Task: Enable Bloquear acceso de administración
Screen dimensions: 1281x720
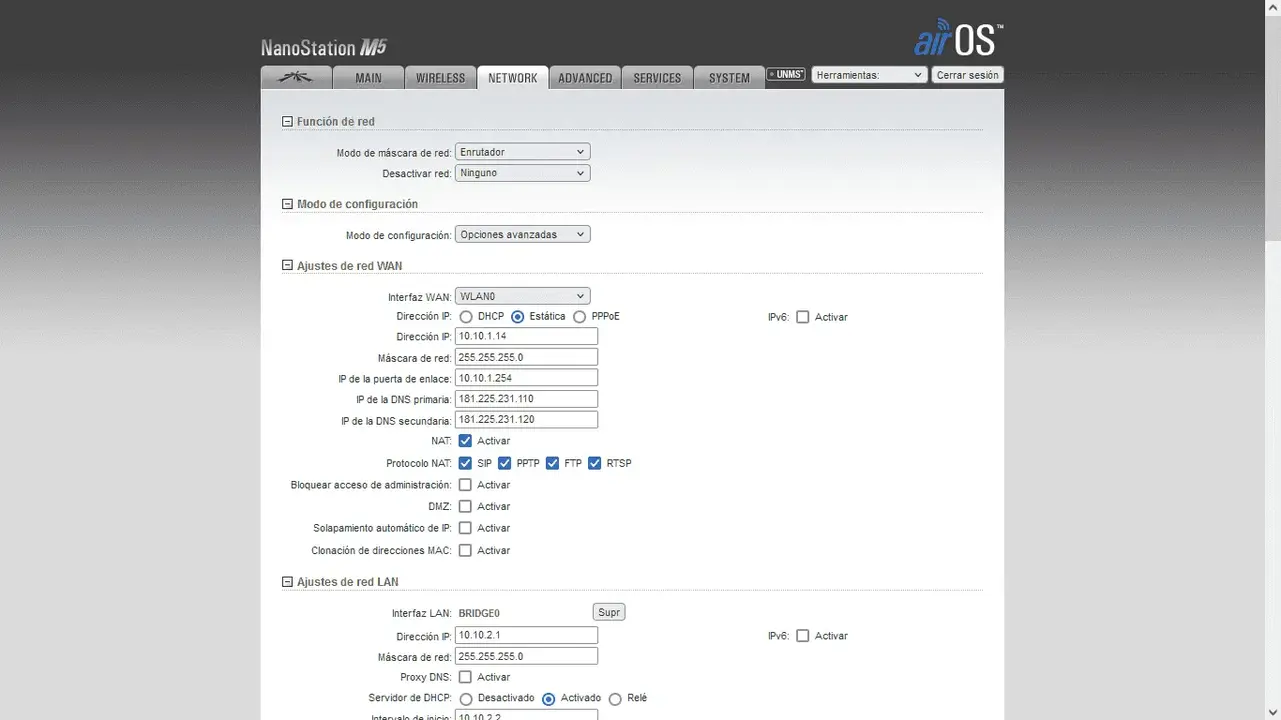Action: 465,485
